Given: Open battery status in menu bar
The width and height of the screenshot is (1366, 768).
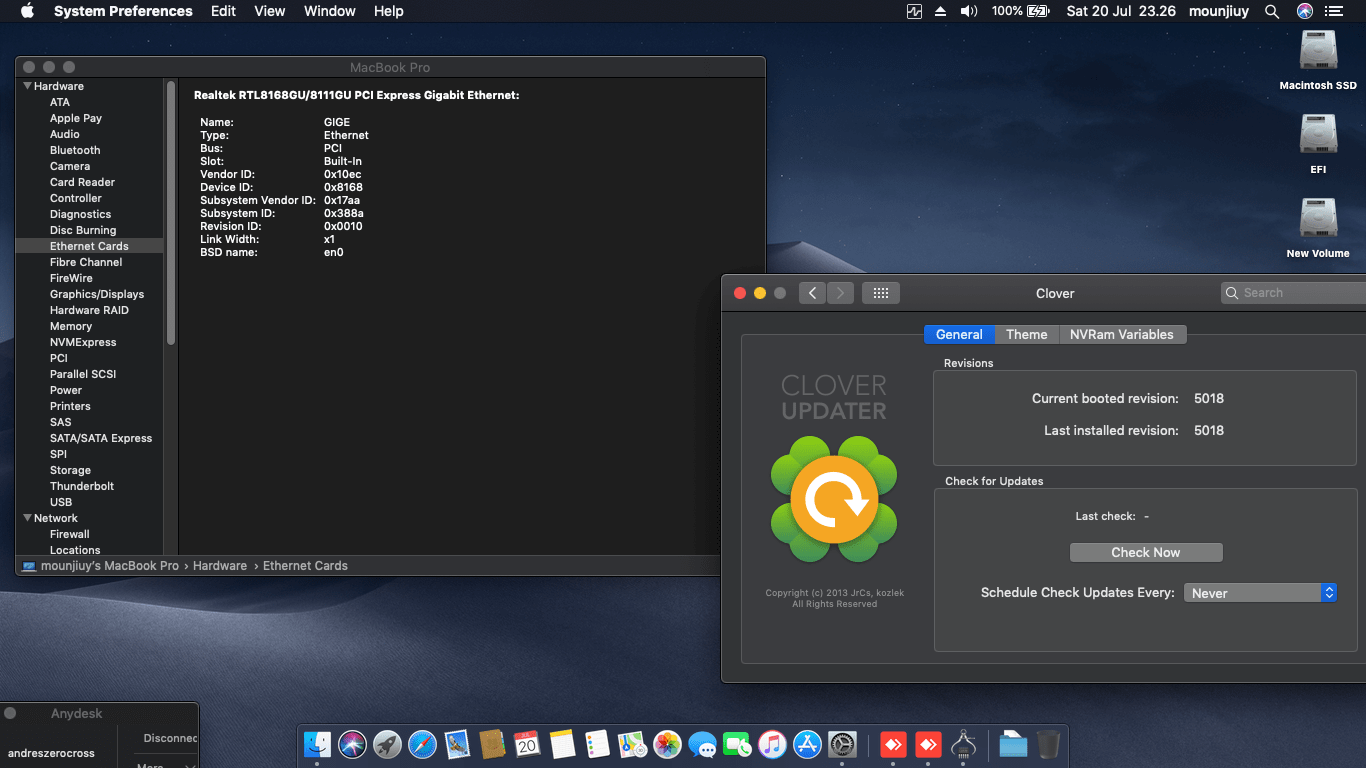Looking at the screenshot, I should pyautogui.click(x=1021, y=11).
